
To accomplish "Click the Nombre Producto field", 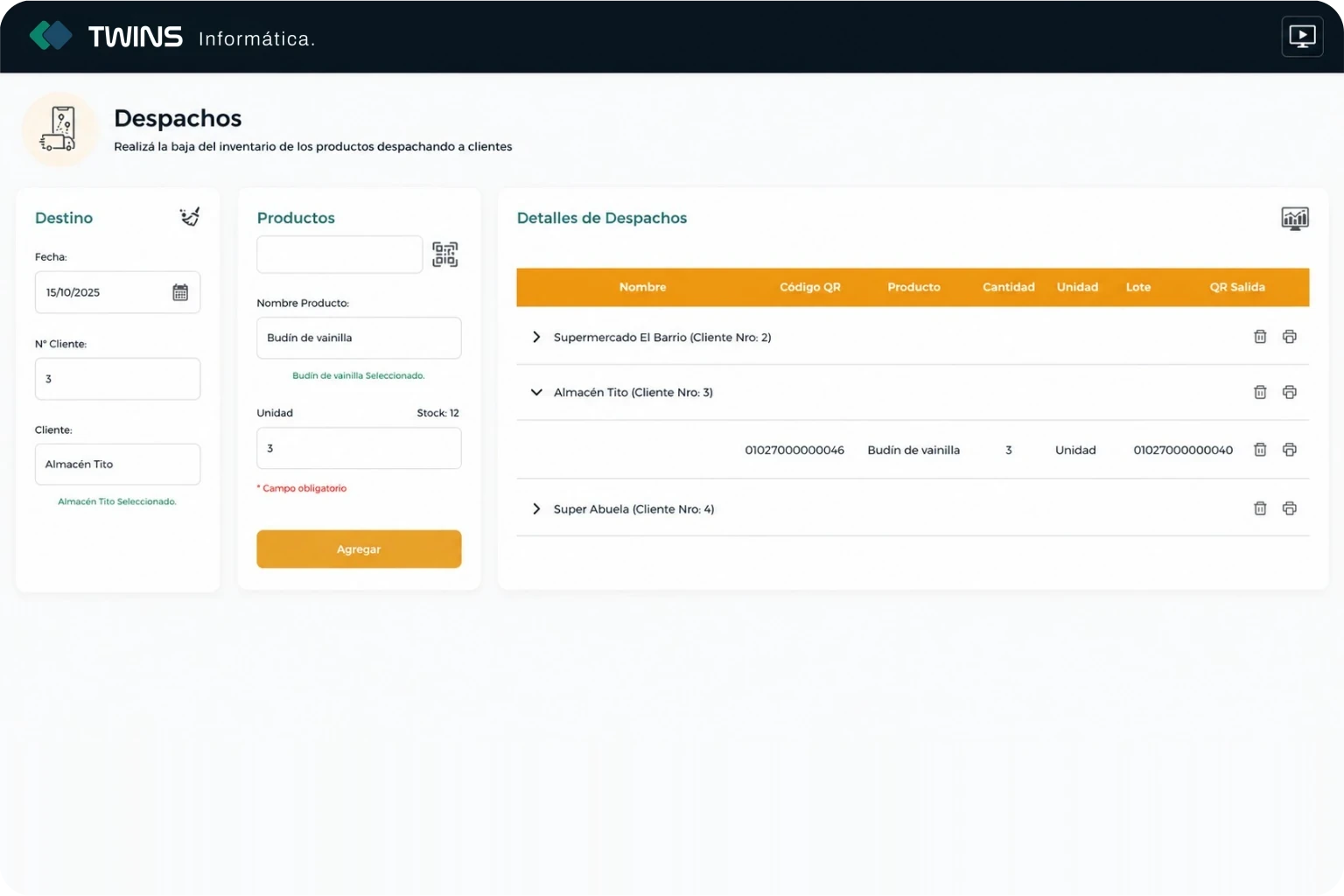I will coord(359,338).
